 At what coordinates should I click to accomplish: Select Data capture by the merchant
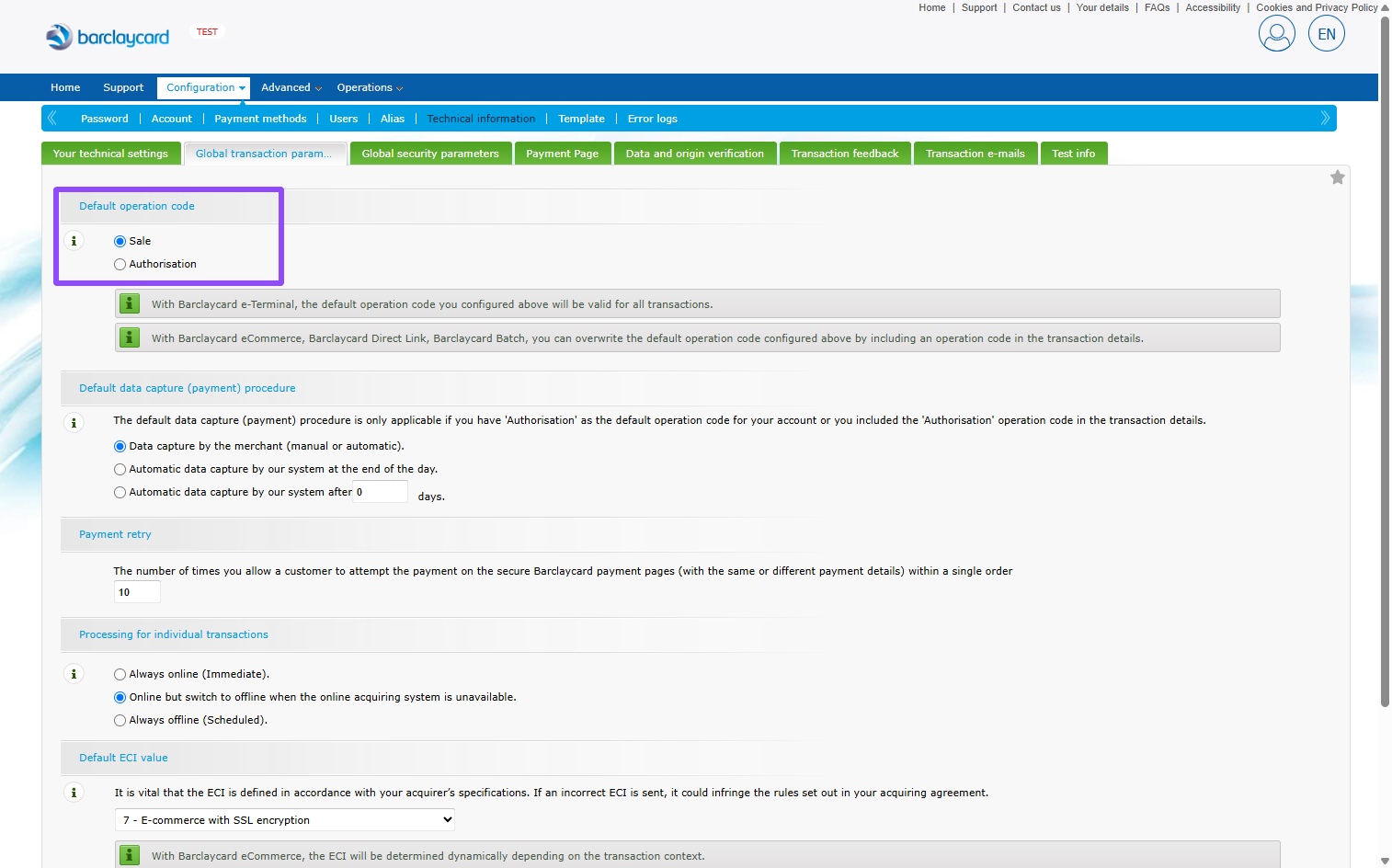pos(120,446)
